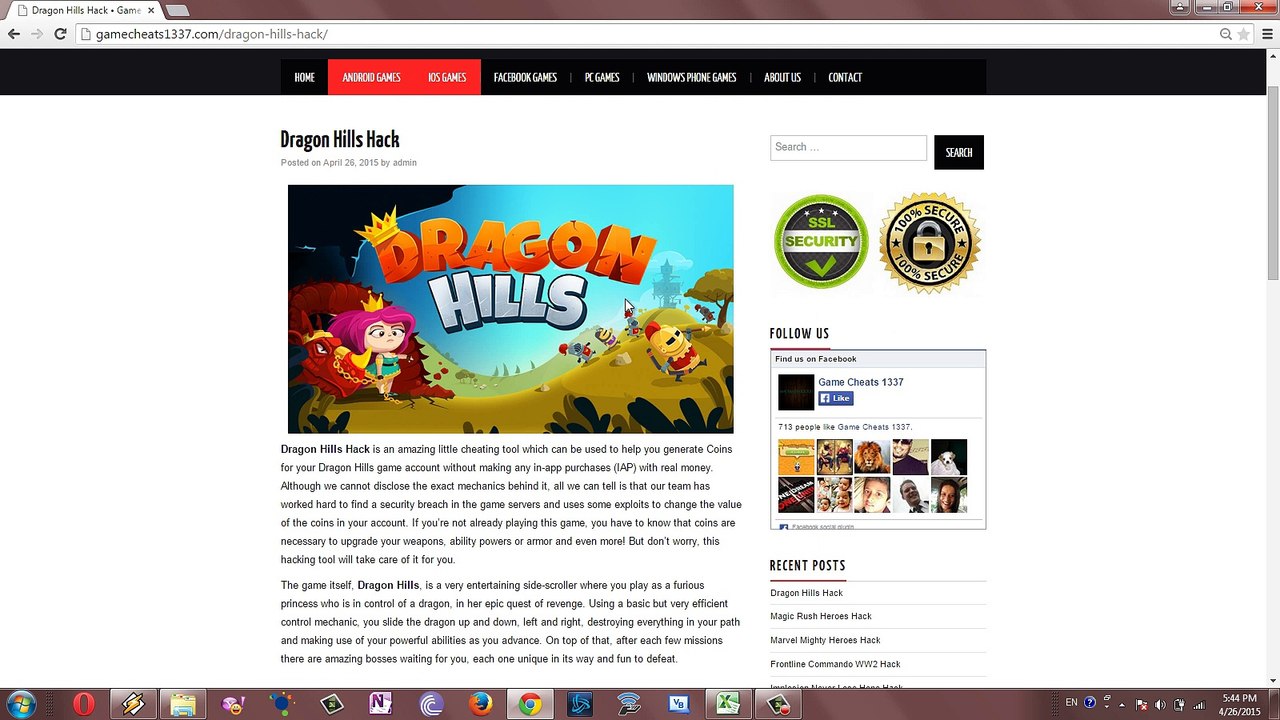Click the black SEARCH button

959,152
